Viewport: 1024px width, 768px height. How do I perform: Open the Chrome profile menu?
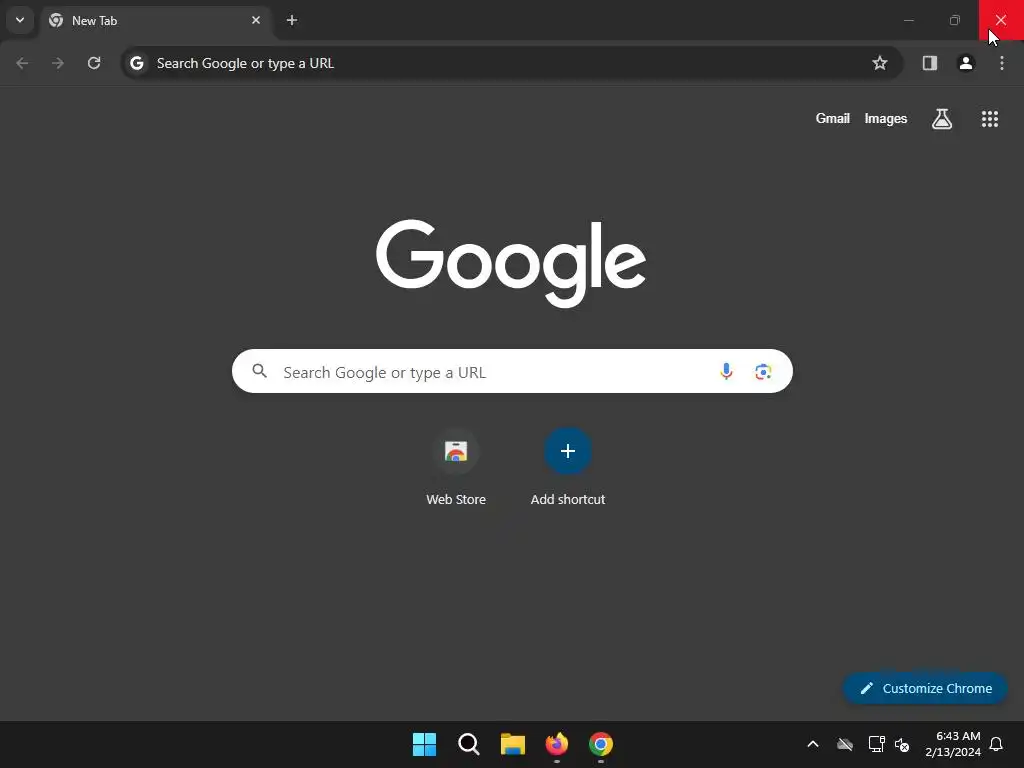966,63
